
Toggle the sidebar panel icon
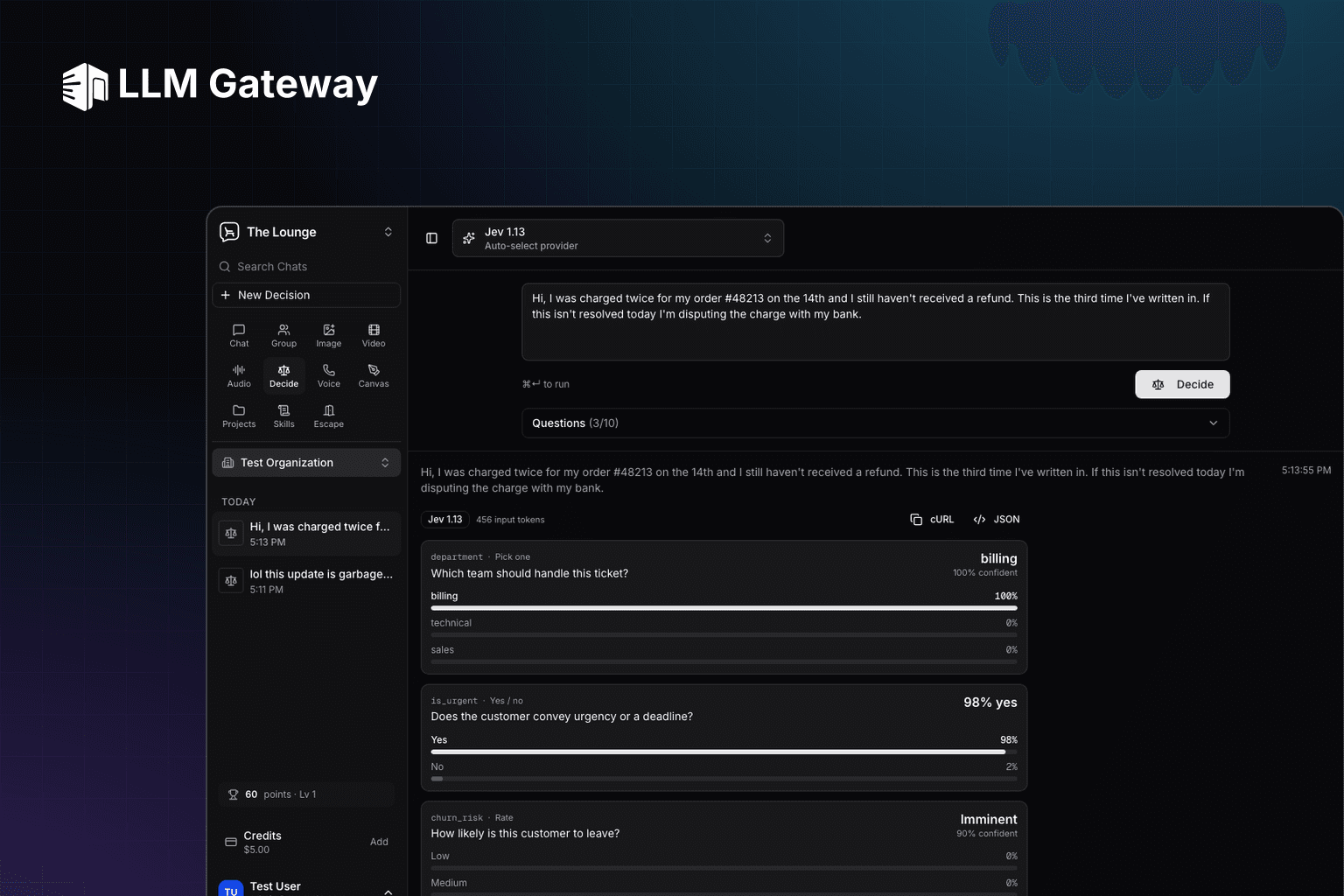[x=431, y=238]
